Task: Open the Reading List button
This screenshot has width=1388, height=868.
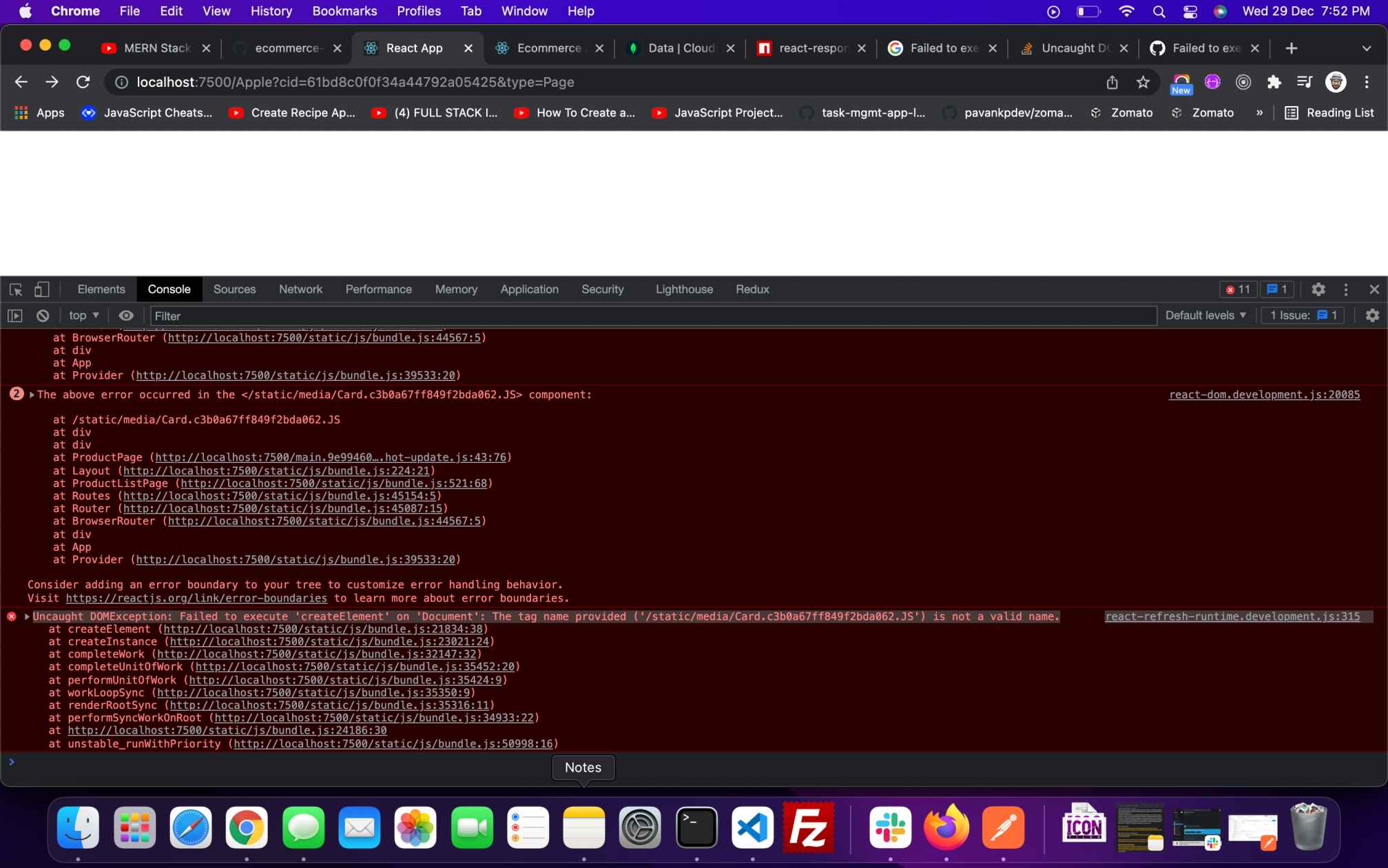Action: point(1329,113)
